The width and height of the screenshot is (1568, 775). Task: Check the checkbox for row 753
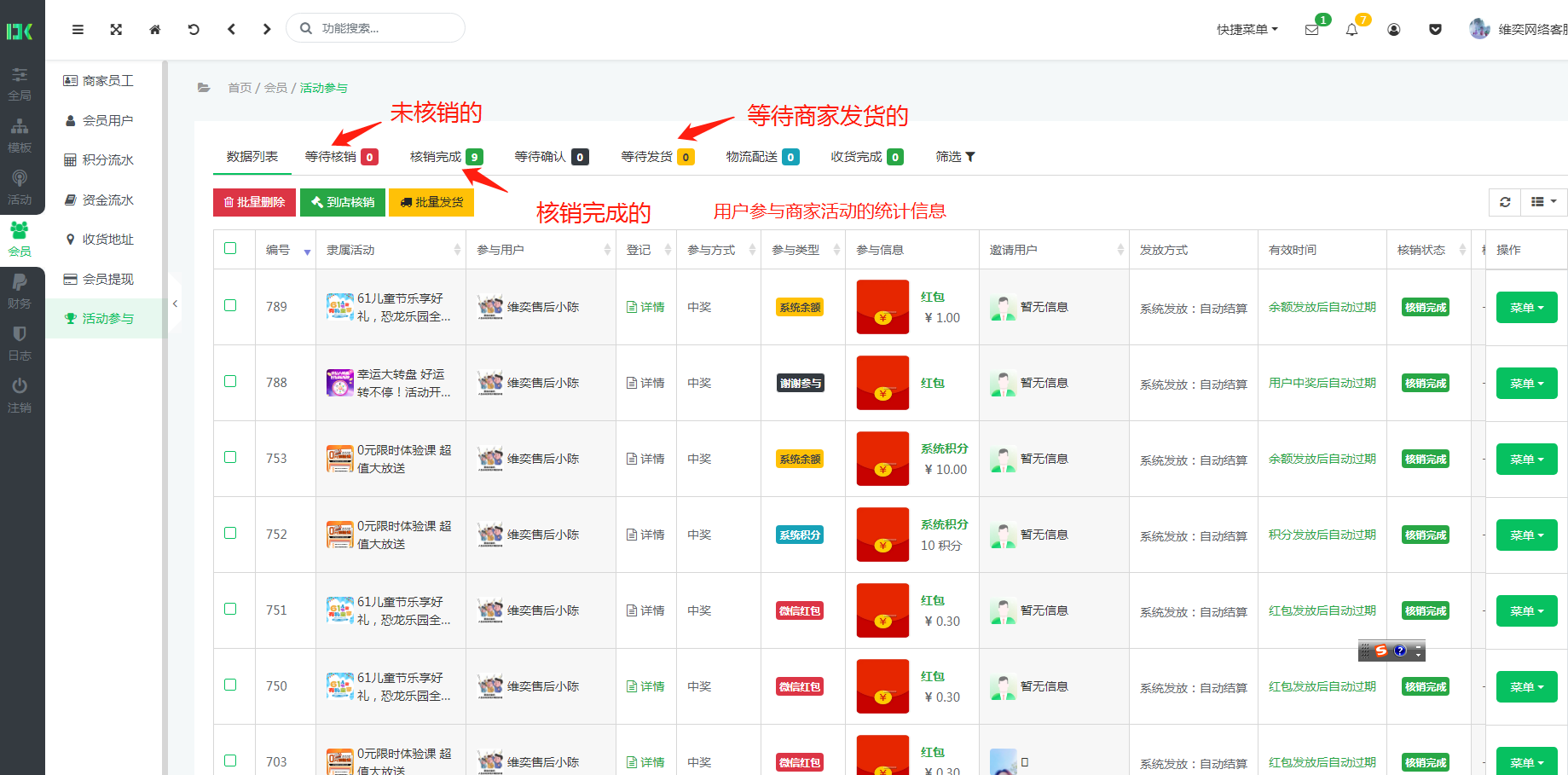[x=230, y=457]
